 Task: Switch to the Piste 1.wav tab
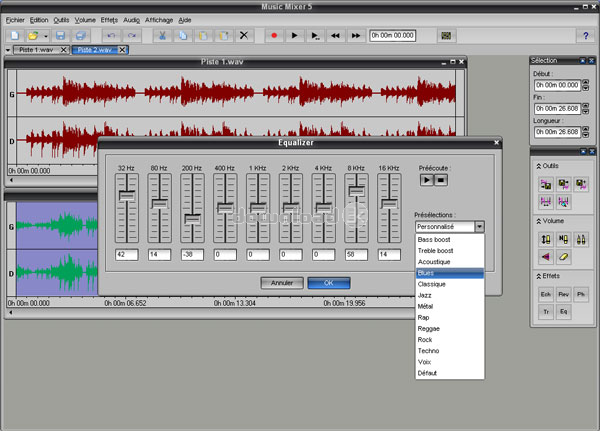[x=38, y=49]
